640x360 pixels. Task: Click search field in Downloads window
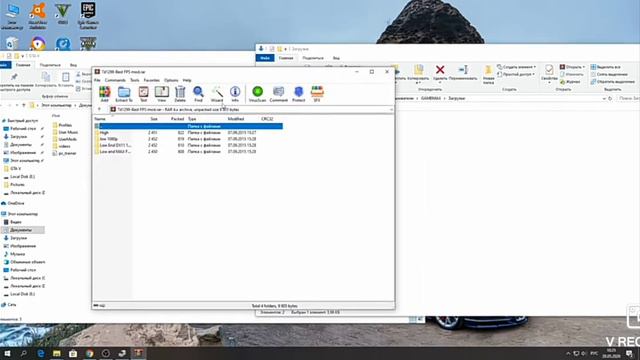(x=628, y=98)
